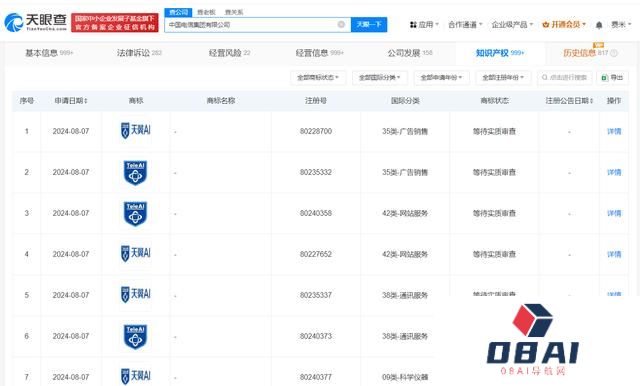
Task: Open 天翼AI trademark image in row 5
Action: pyautogui.click(x=136, y=294)
